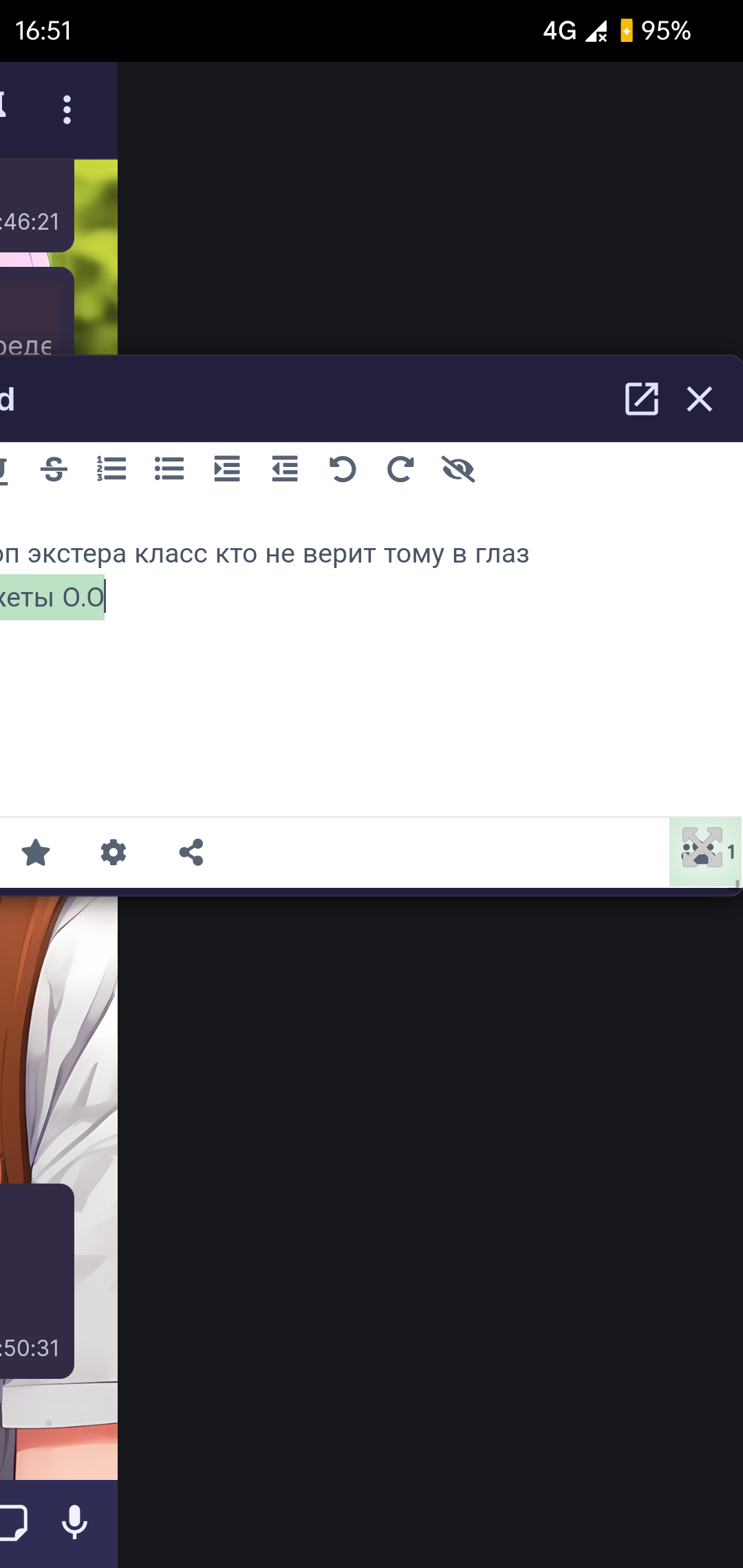Image resolution: width=743 pixels, height=1568 pixels.
Task: Open the three-dot options menu
Action: pos(67,110)
